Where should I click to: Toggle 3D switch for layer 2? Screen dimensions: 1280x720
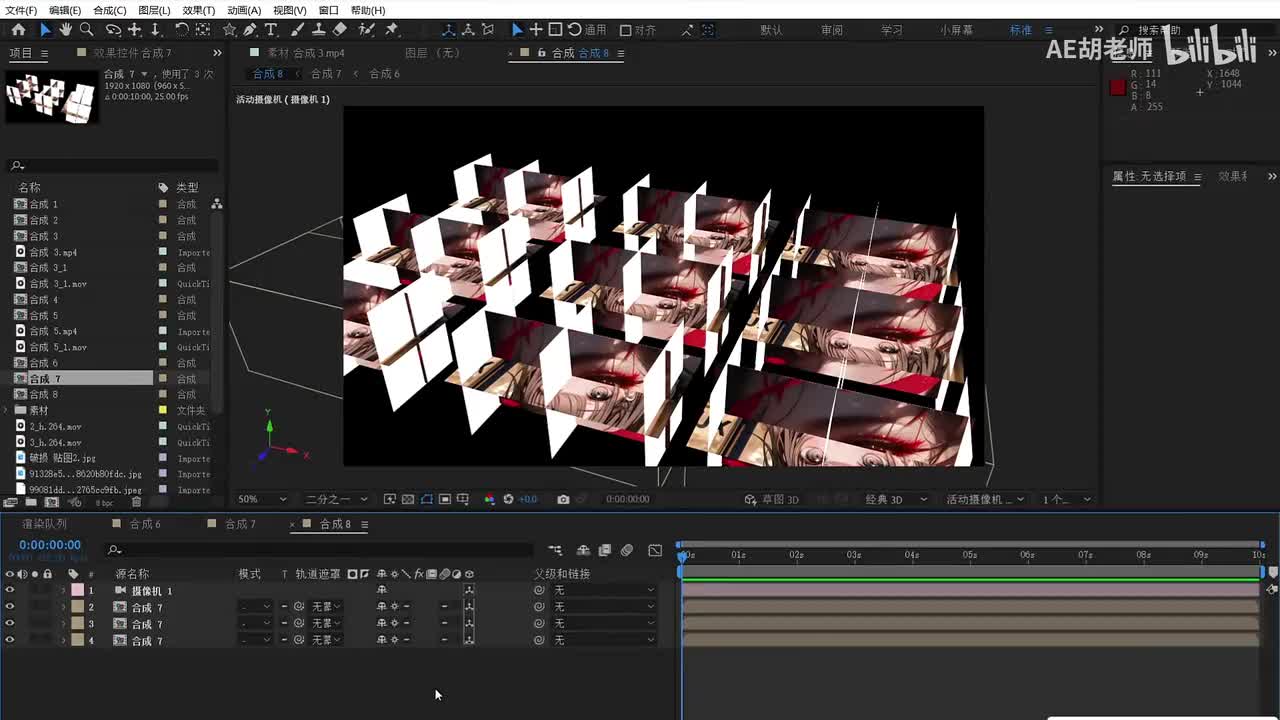469,607
